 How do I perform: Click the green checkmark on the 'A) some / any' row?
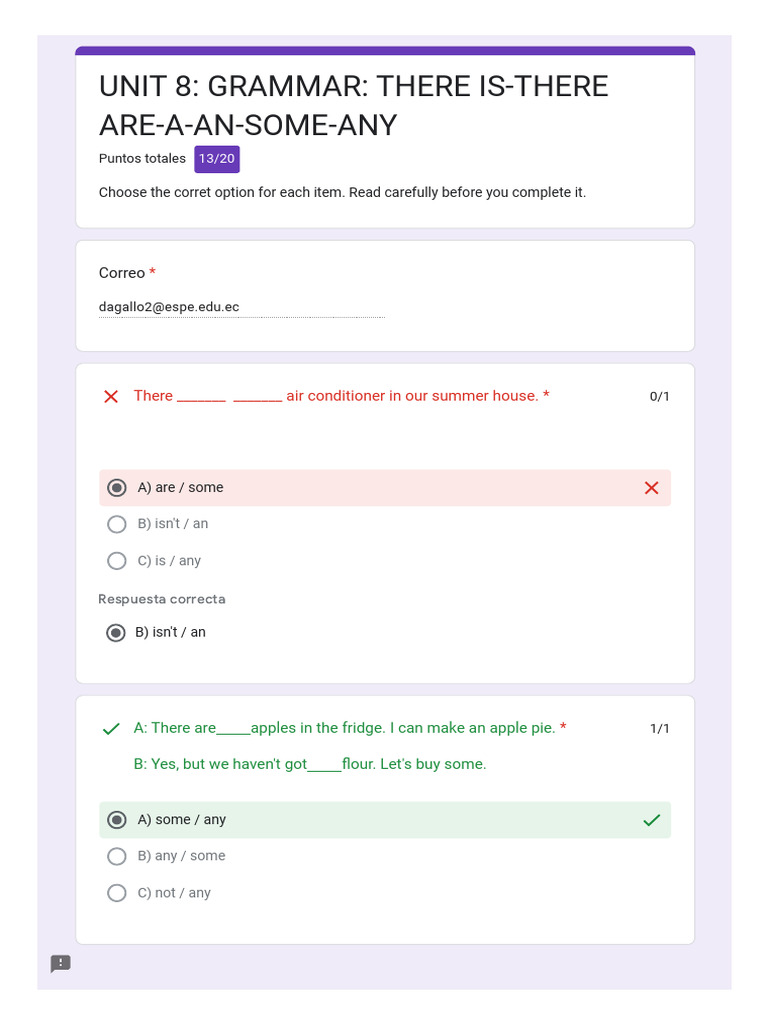pos(651,820)
